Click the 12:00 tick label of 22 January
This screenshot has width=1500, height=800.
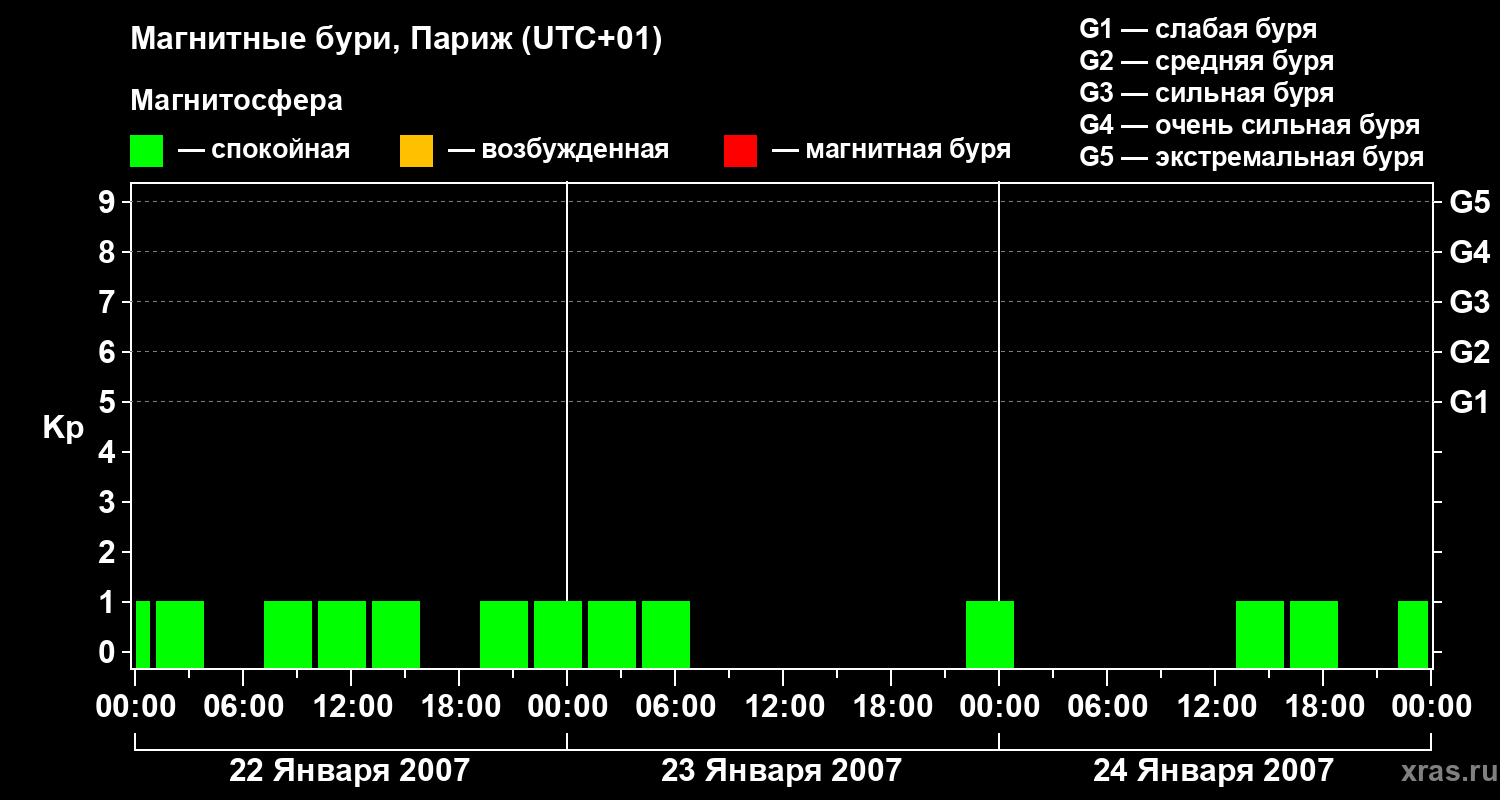click(351, 706)
